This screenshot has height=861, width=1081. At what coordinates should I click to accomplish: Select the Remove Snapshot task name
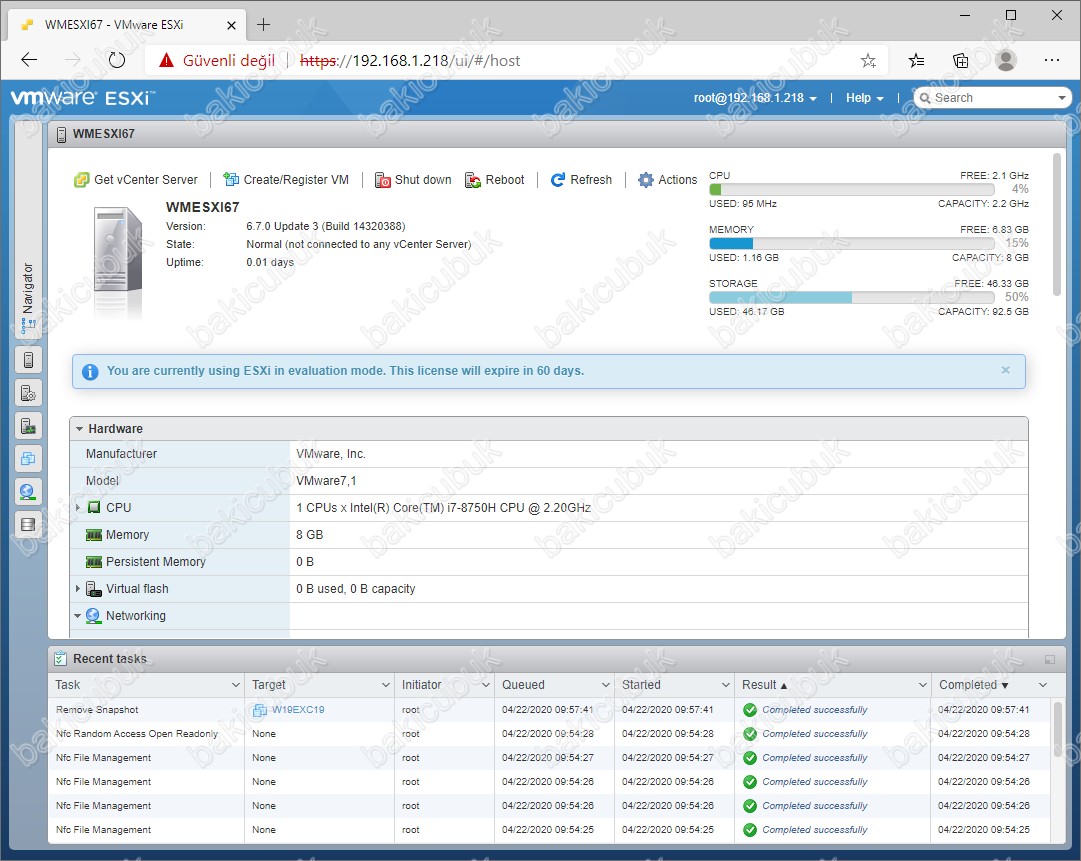[x=97, y=710]
